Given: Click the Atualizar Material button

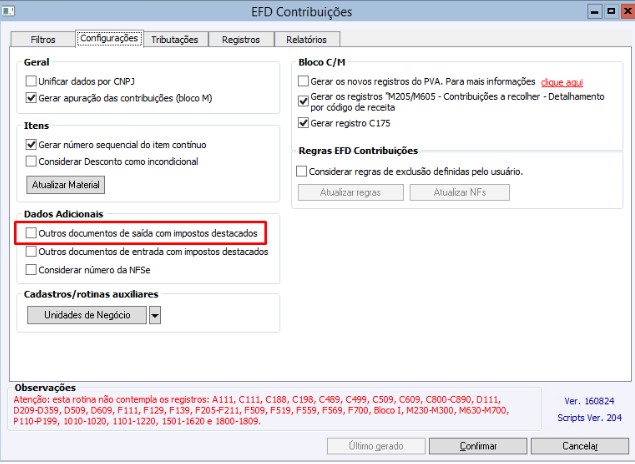Looking at the screenshot, I should (66, 185).
